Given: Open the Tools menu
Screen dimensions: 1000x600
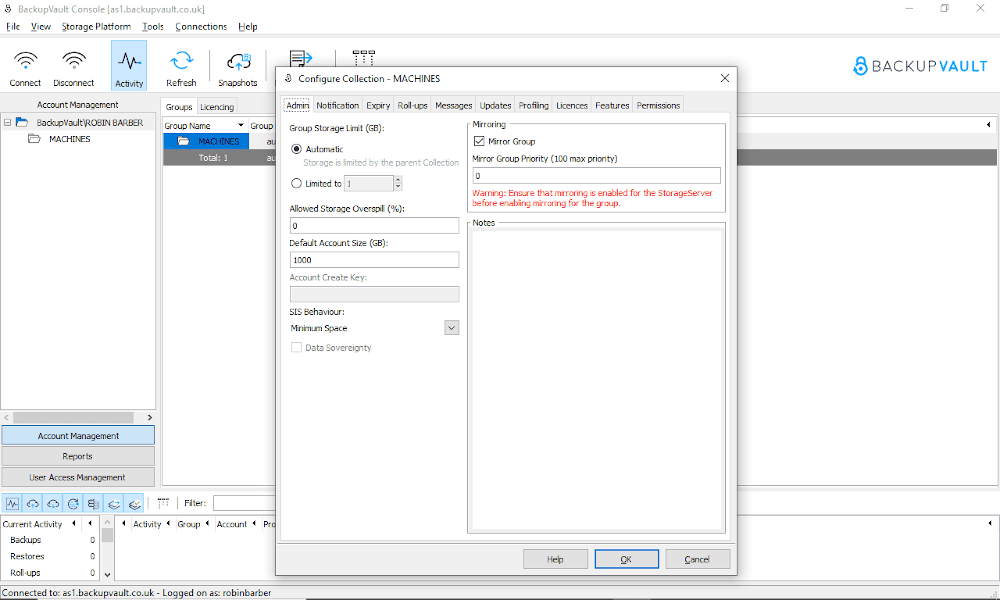Looking at the screenshot, I should click(x=152, y=27).
